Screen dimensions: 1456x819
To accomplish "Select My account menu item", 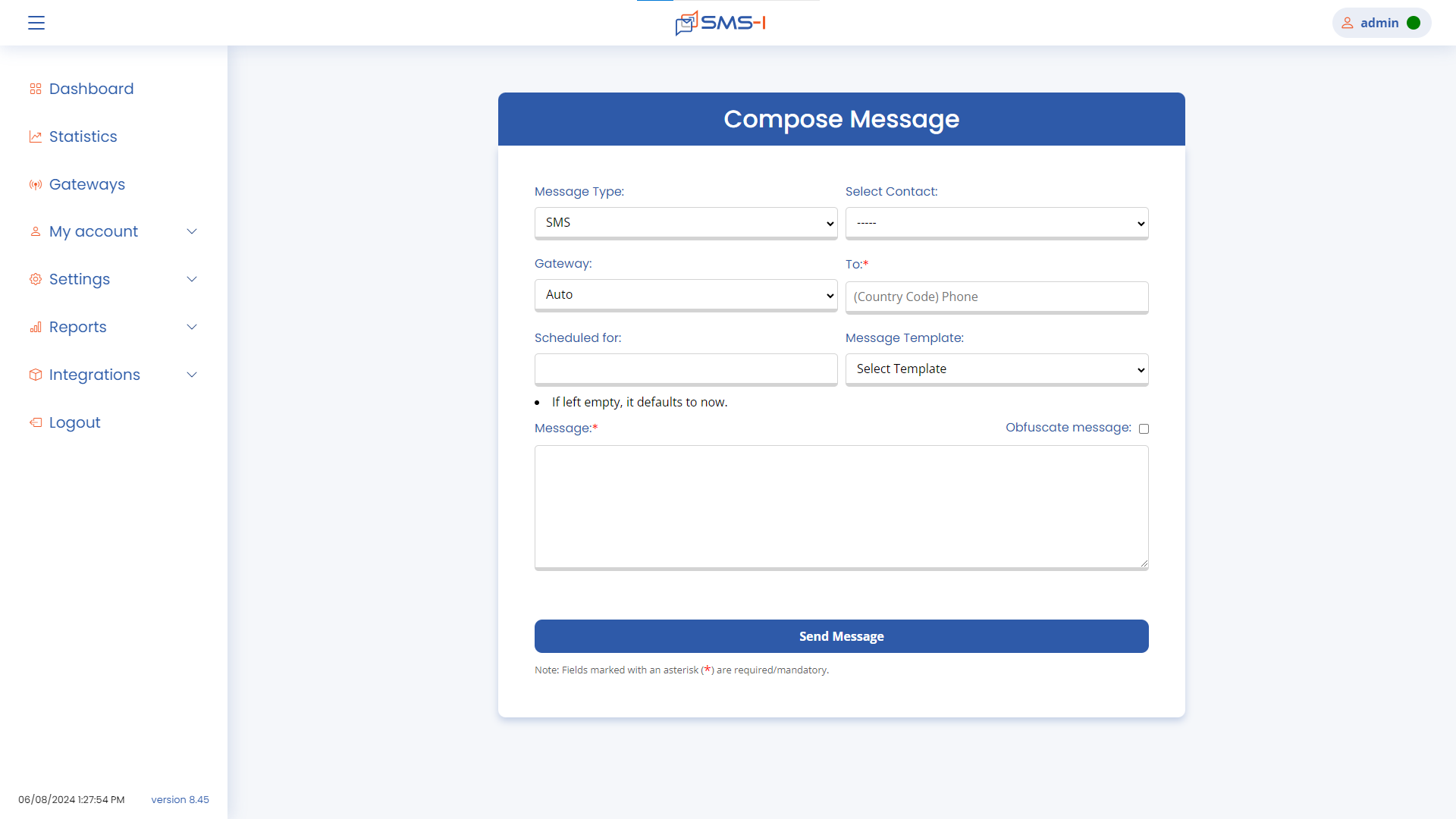I will pyautogui.click(x=93, y=231).
